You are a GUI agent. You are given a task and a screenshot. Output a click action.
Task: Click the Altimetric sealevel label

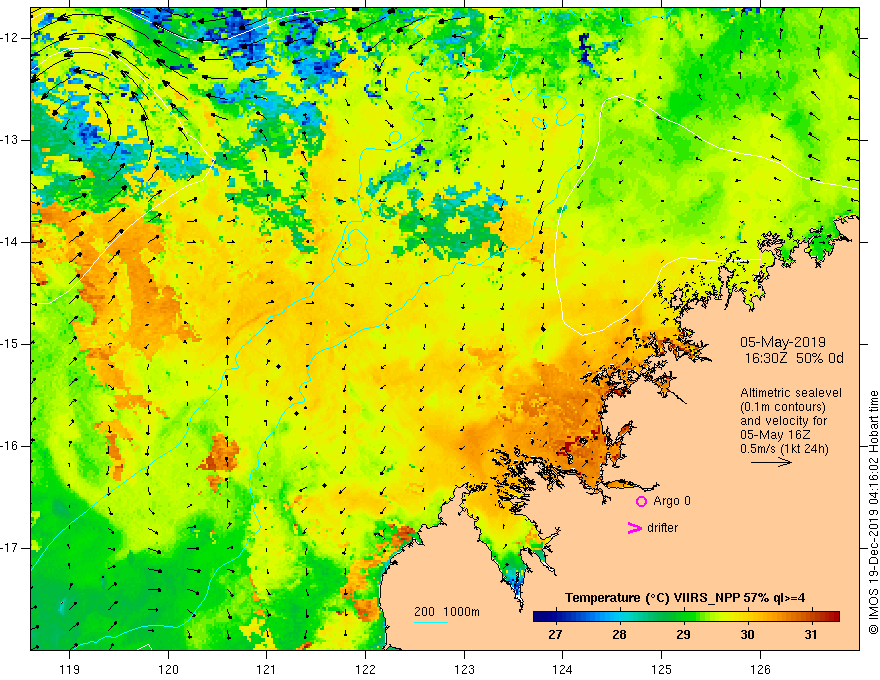[791, 393]
